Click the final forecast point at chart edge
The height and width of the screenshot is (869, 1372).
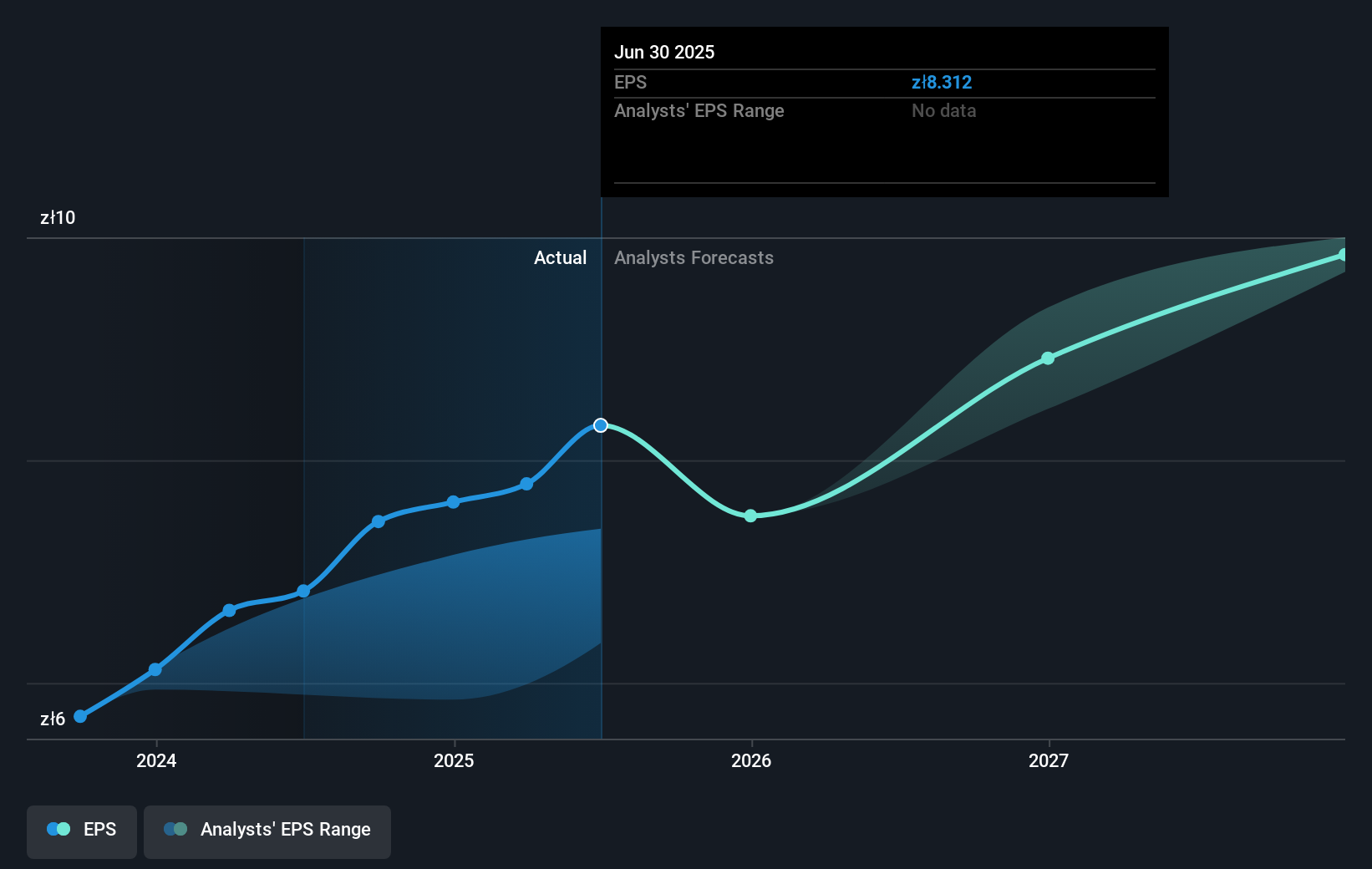pyautogui.click(x=1344, y=255)
